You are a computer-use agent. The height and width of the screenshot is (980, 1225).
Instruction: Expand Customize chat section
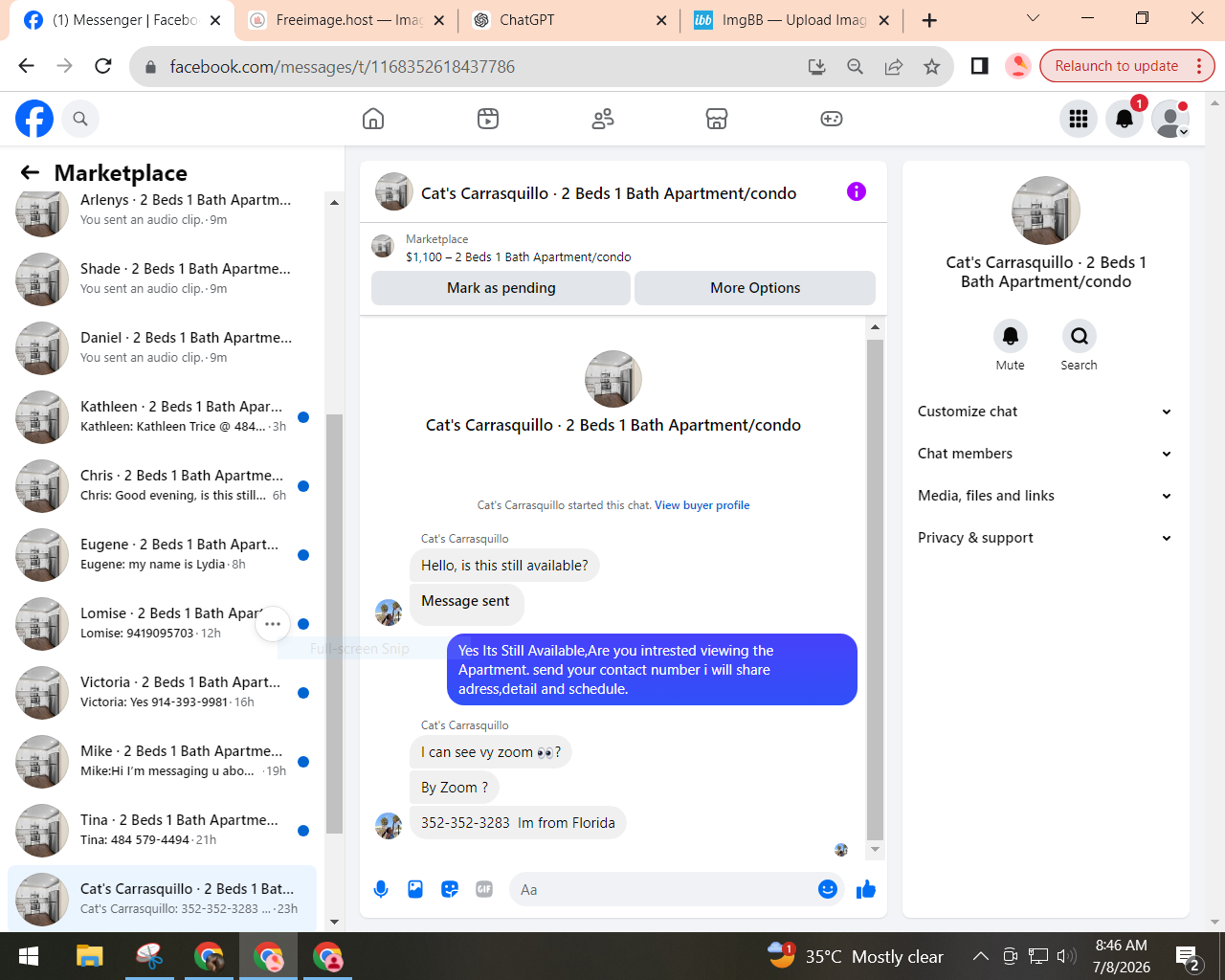(1045, 412)
